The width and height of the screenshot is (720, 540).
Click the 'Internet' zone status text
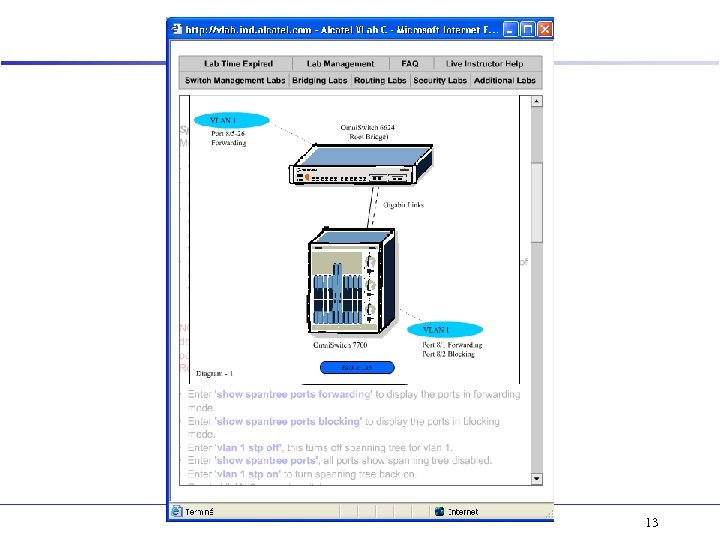[463, 512]
